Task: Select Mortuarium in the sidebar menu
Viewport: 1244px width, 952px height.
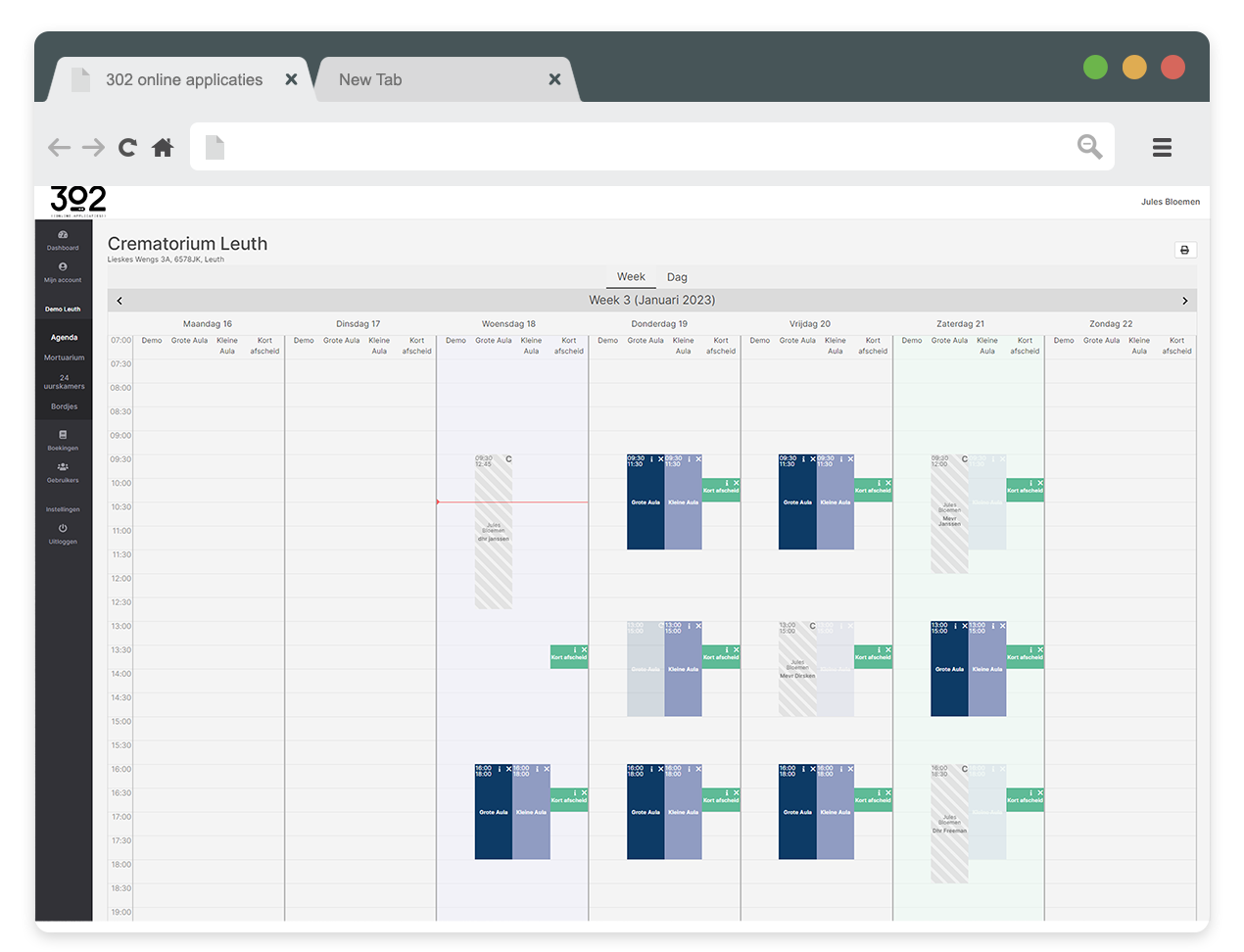Action: [64, 357]
